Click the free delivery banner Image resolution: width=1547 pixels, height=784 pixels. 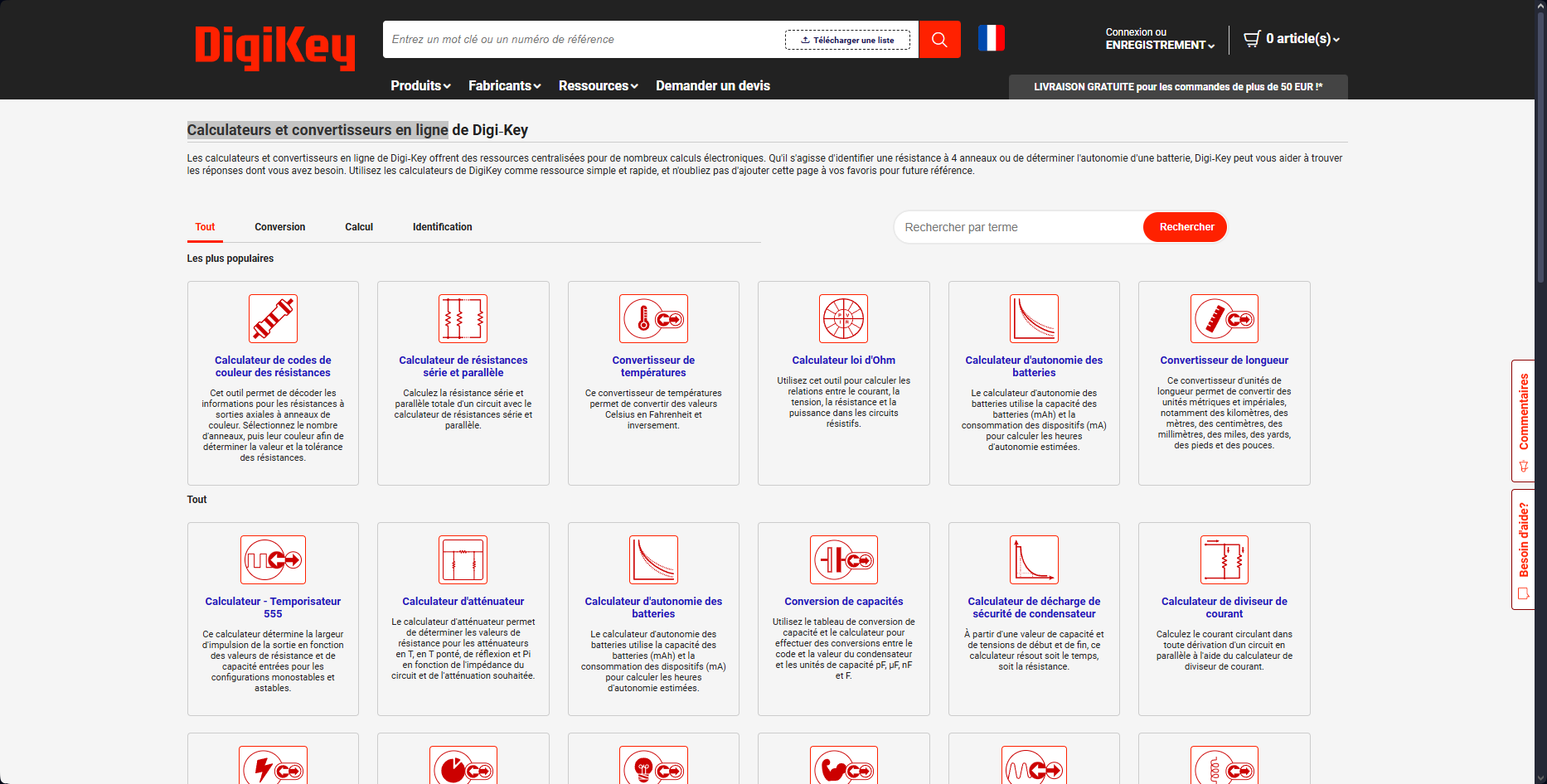(x=1178, y=87)
